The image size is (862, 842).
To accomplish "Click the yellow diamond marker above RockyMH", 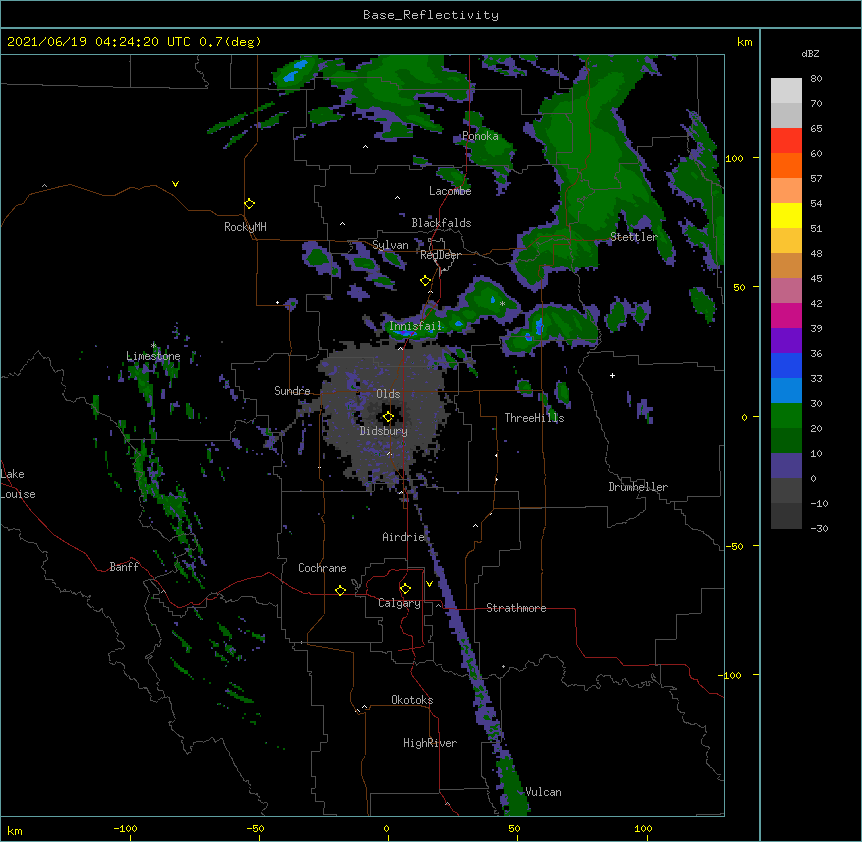I will click(x=250, y=204).
